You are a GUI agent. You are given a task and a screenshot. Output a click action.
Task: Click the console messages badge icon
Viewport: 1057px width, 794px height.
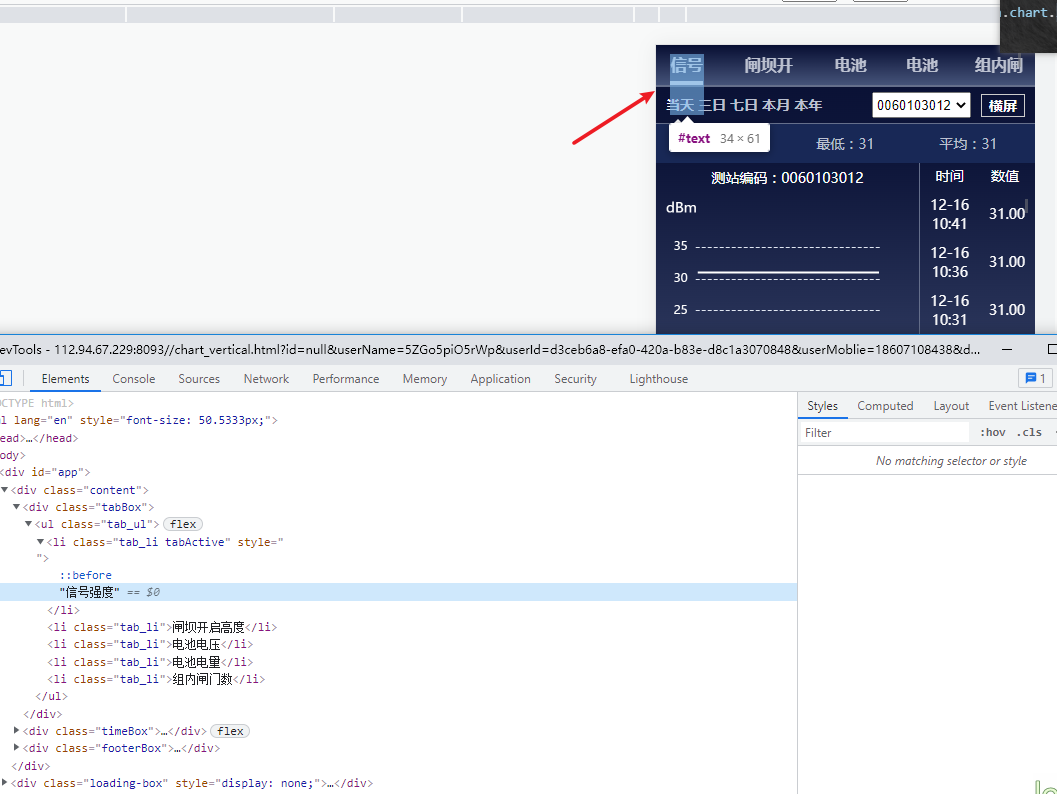tap(1035, 378)
